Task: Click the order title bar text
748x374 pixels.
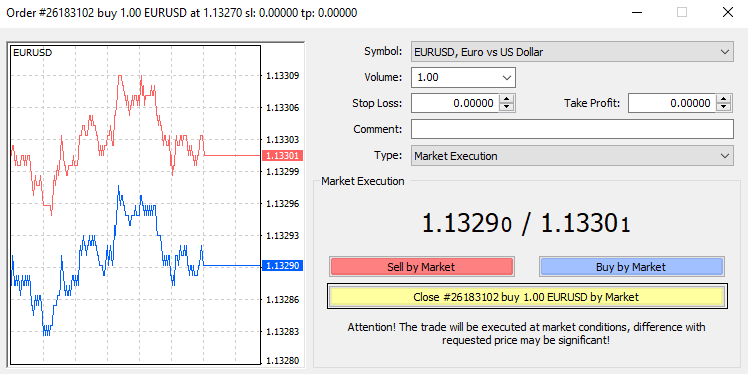Action: tap(181, 13)
